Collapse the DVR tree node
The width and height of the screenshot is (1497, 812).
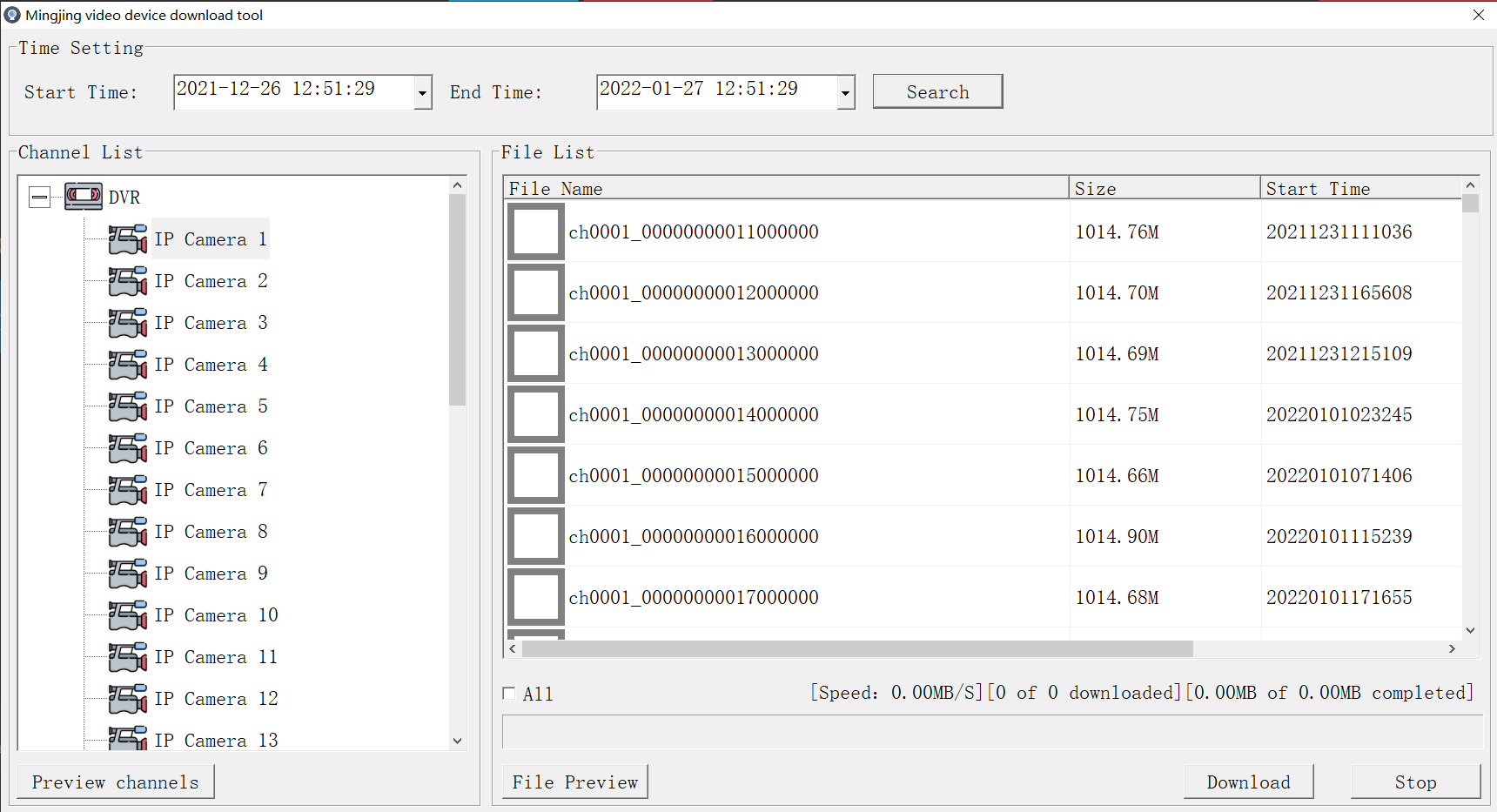coord(39,198)
